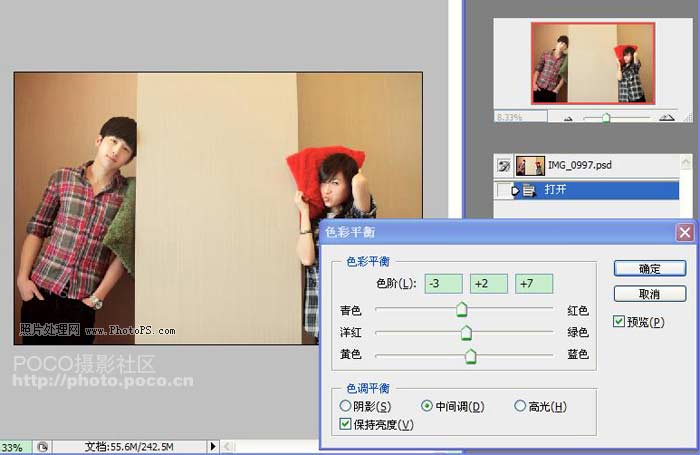Select the 高光 highlights radio button
This screenshot has height=455, width=700.
[x=520, y=406]
